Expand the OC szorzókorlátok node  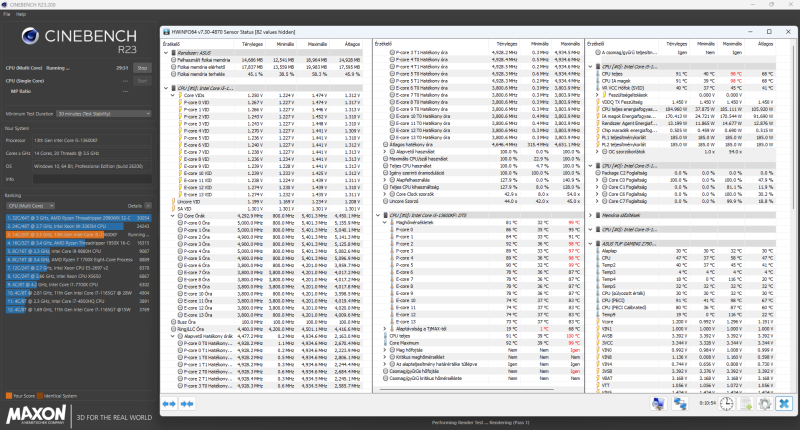(597, 151)
